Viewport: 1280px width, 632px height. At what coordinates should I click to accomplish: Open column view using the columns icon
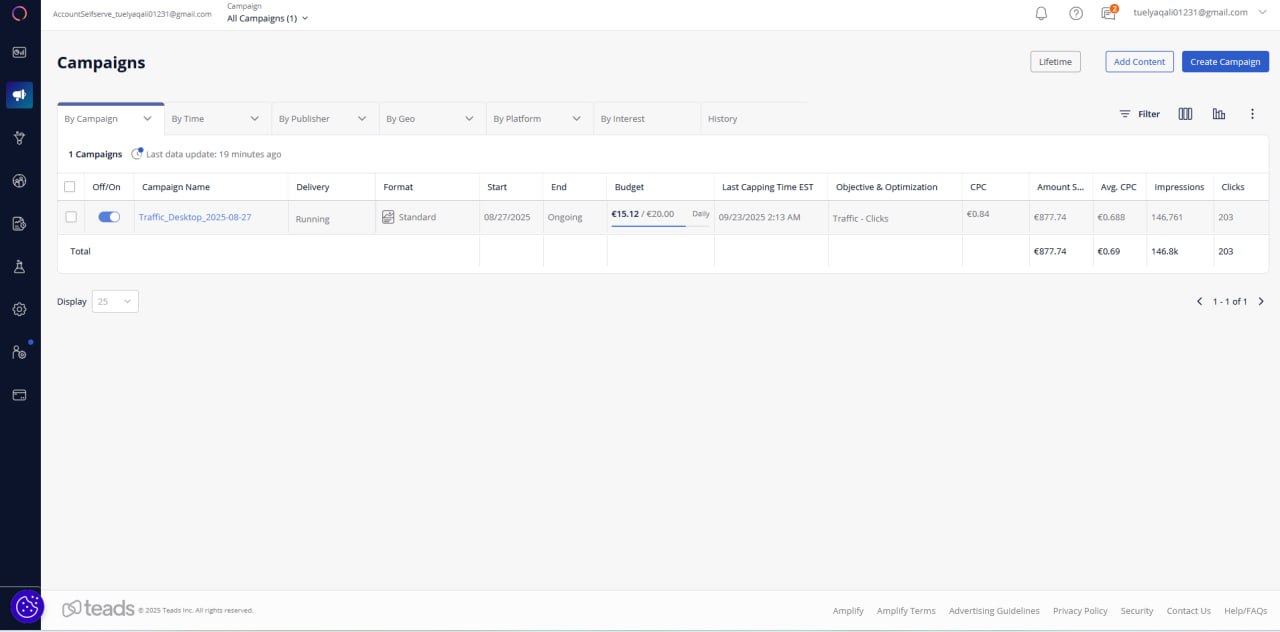[1185, 113]
